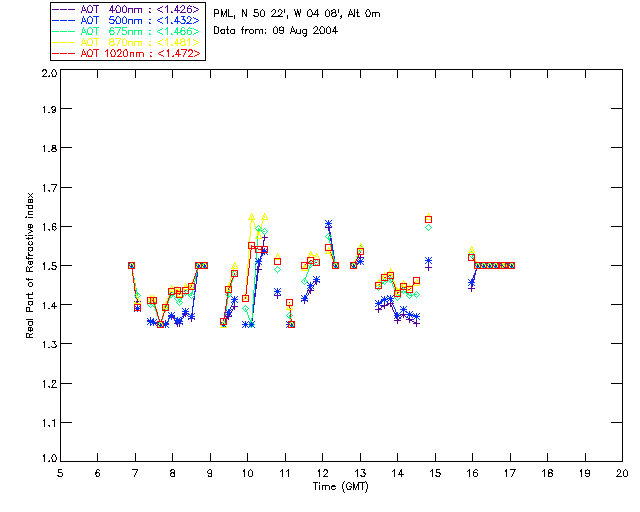The height and width of the screenshot is (512, 640).
Task: Click the y-axis tick label 2.0
Action: point(49,73)
